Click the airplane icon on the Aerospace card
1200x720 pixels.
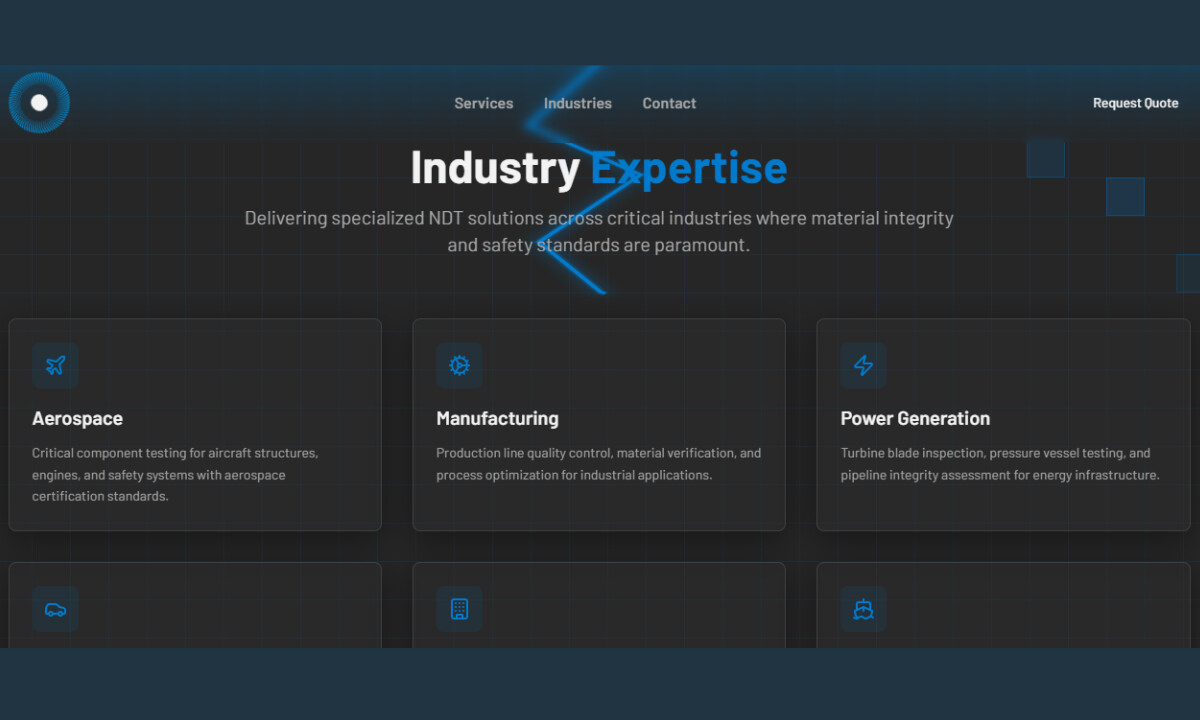point(55,365)
